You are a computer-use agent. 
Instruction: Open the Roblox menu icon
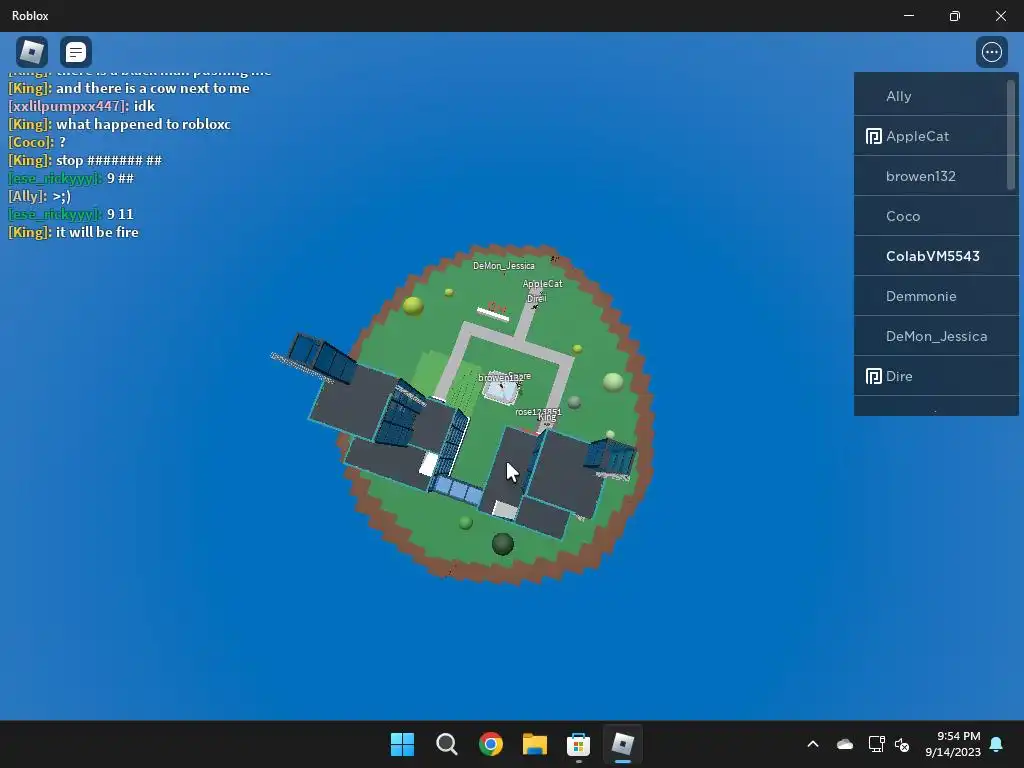tap(31, 52)
